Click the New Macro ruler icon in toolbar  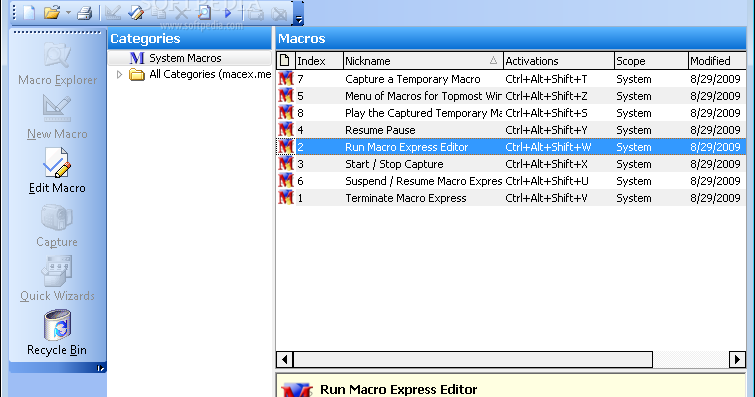pyautogui.click(x=113, y=13)
